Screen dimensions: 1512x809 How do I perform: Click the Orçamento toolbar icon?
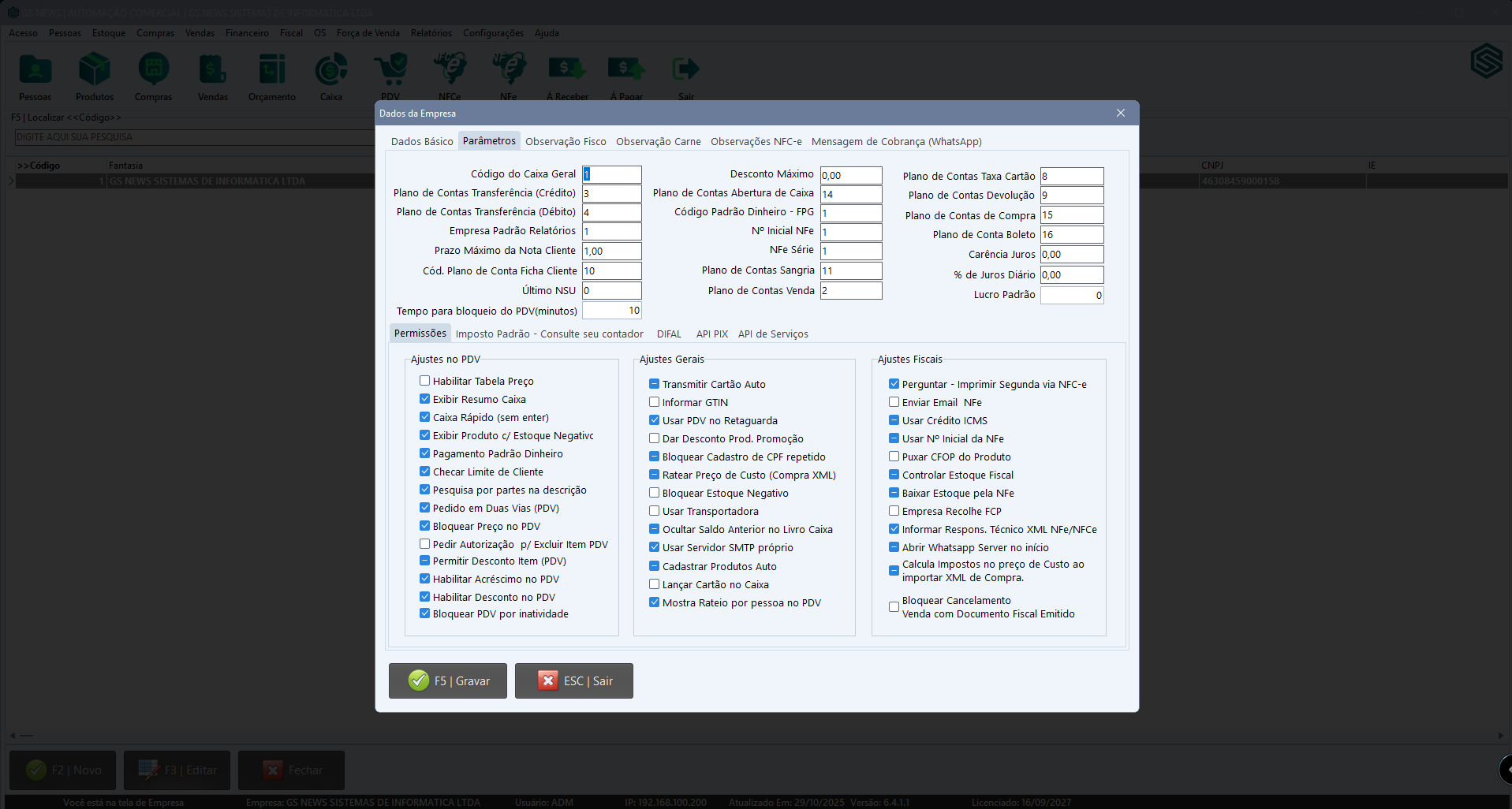pos(272,71)
